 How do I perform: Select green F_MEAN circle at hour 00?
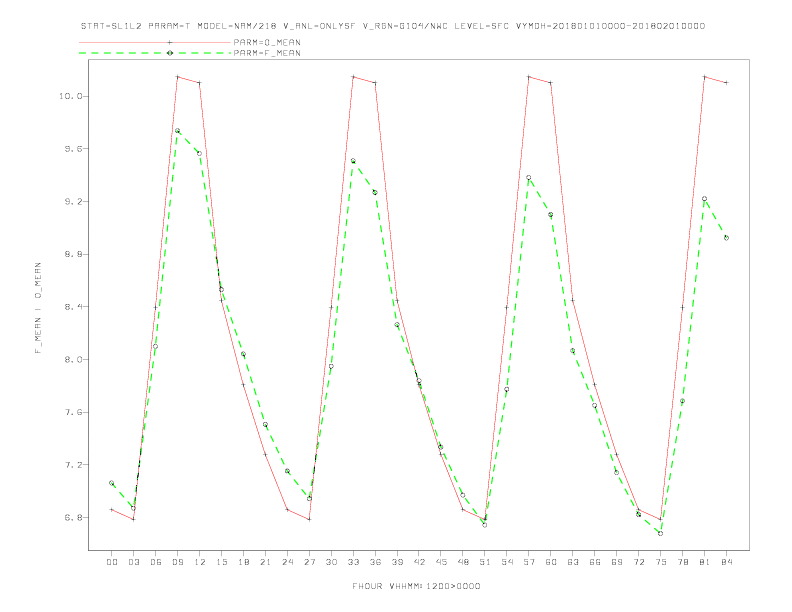112,483
